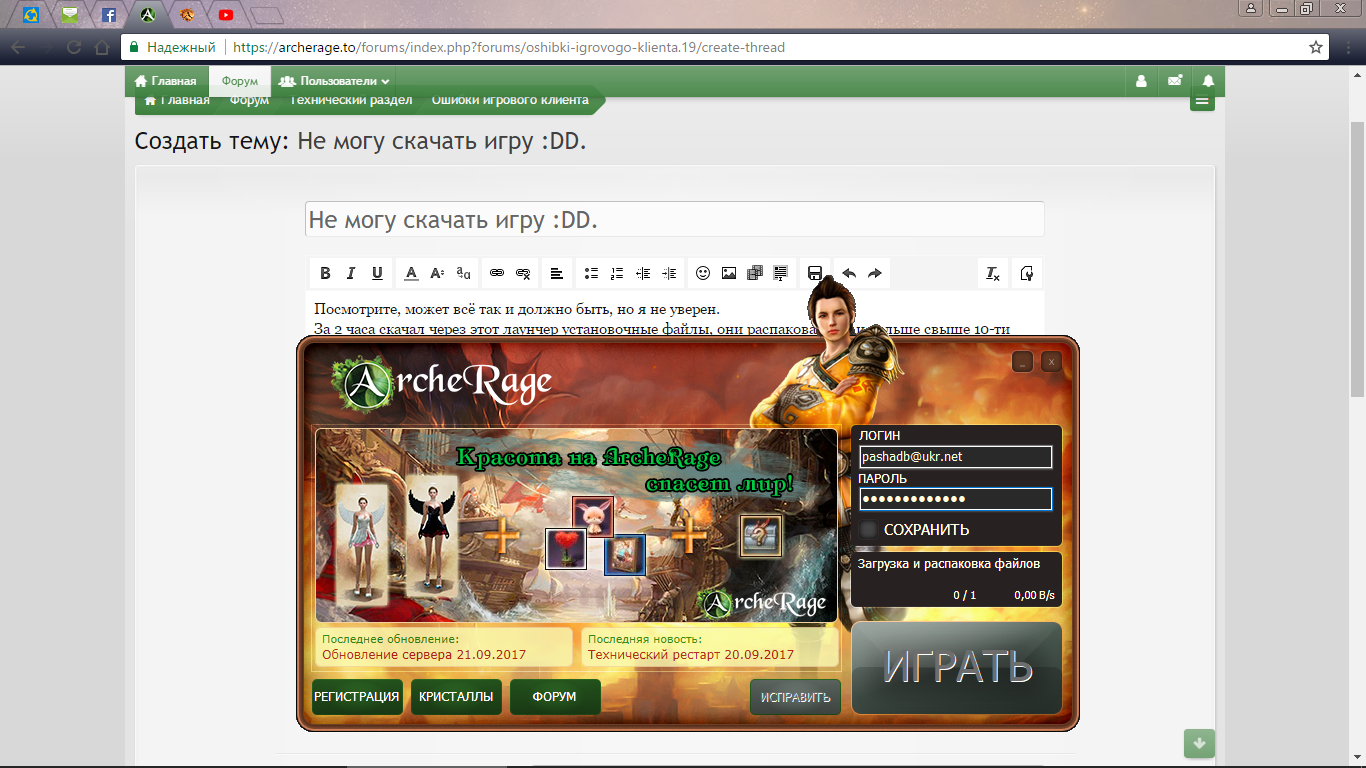Insert an image via toolbar icon
This screenshot has width=1366, height=768.
[x=729, y=273]
